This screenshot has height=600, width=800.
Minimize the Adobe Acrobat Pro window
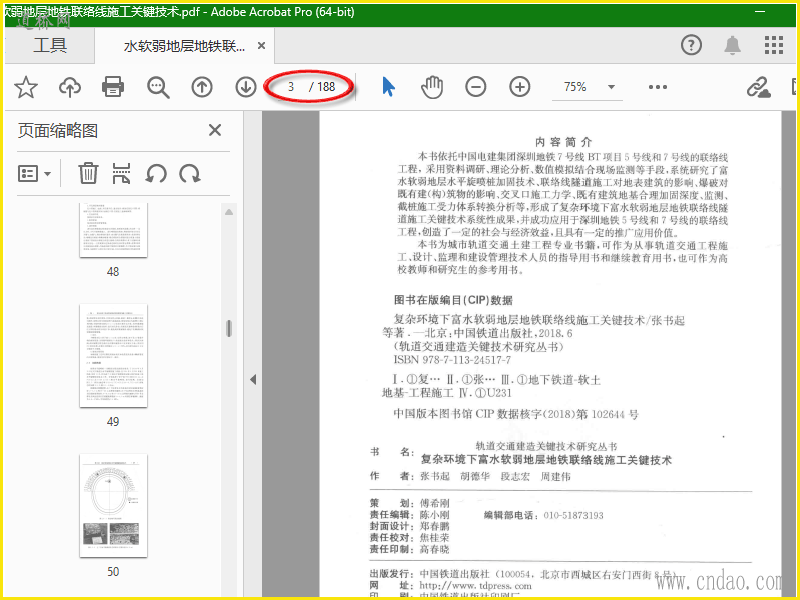click(x=760, y=12)
